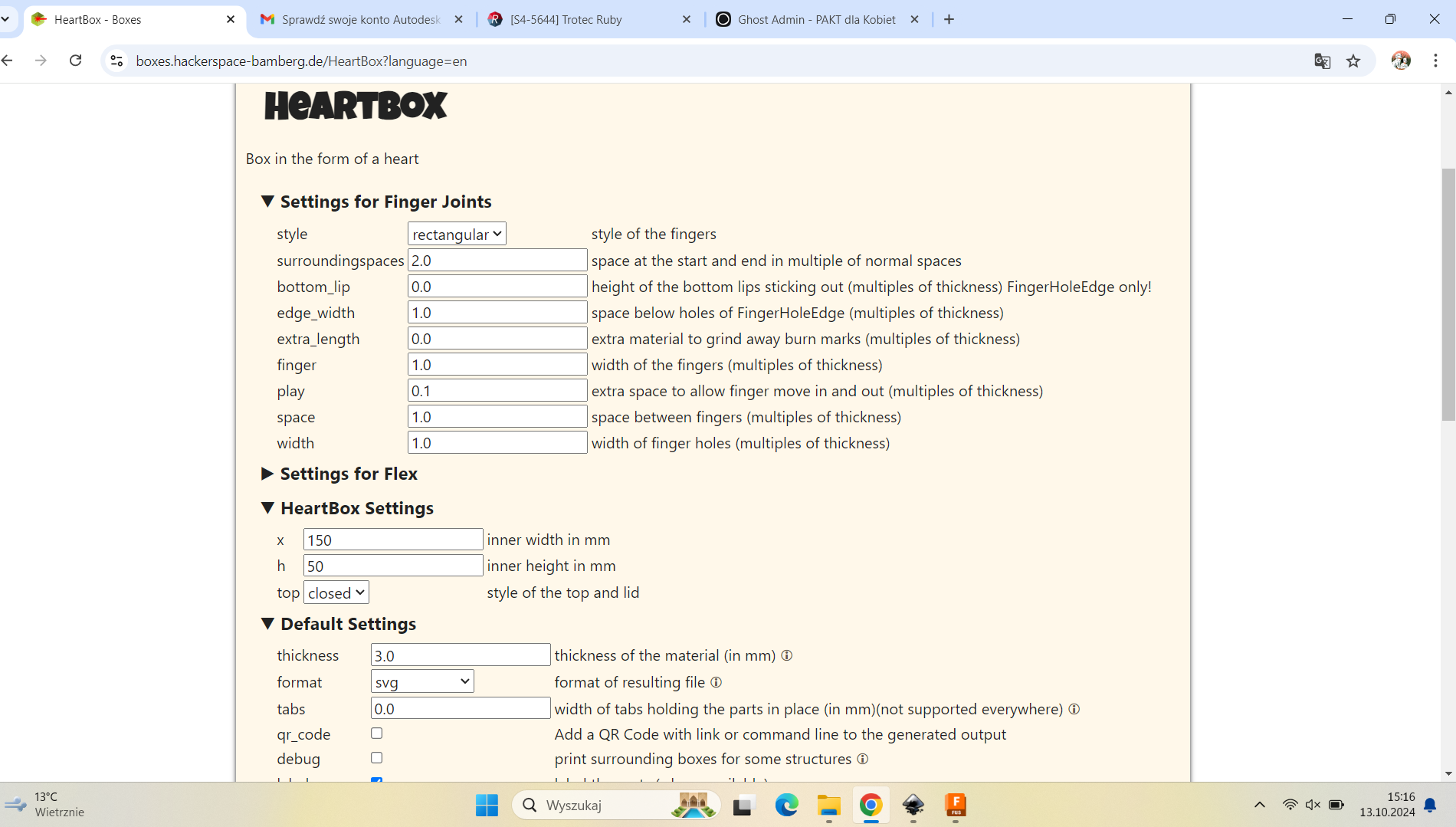Expand Settings for Flex section
Image resolution: width=1456 pixels, height=827 pixels.
[x=339, y=474]
